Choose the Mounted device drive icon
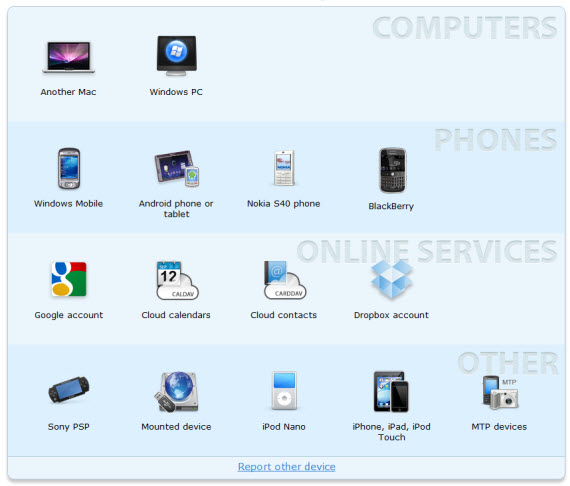This screenshot has width=570, height=486. click(177, 392)
